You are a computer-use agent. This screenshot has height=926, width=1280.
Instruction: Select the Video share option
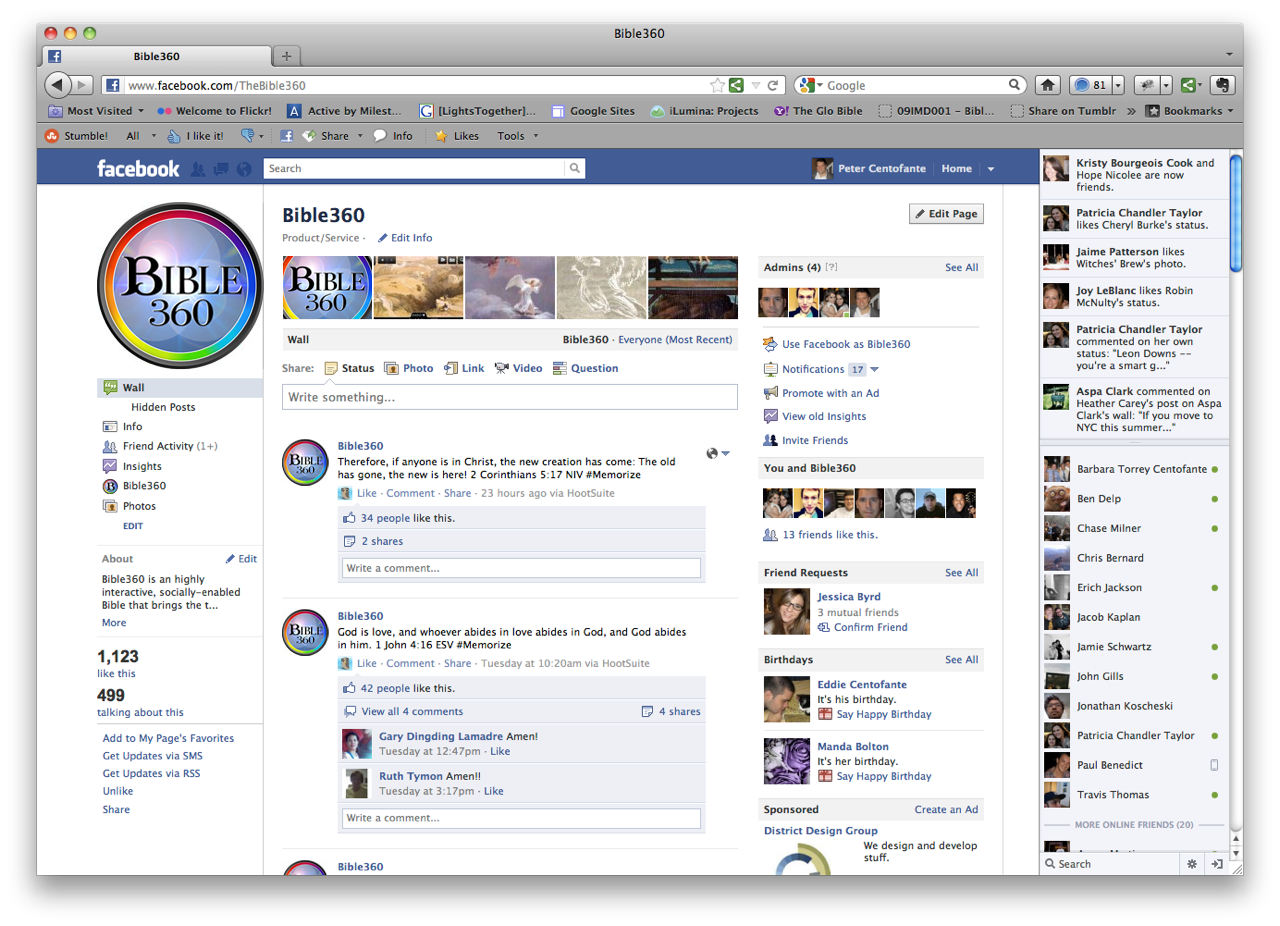coord(518,368)
